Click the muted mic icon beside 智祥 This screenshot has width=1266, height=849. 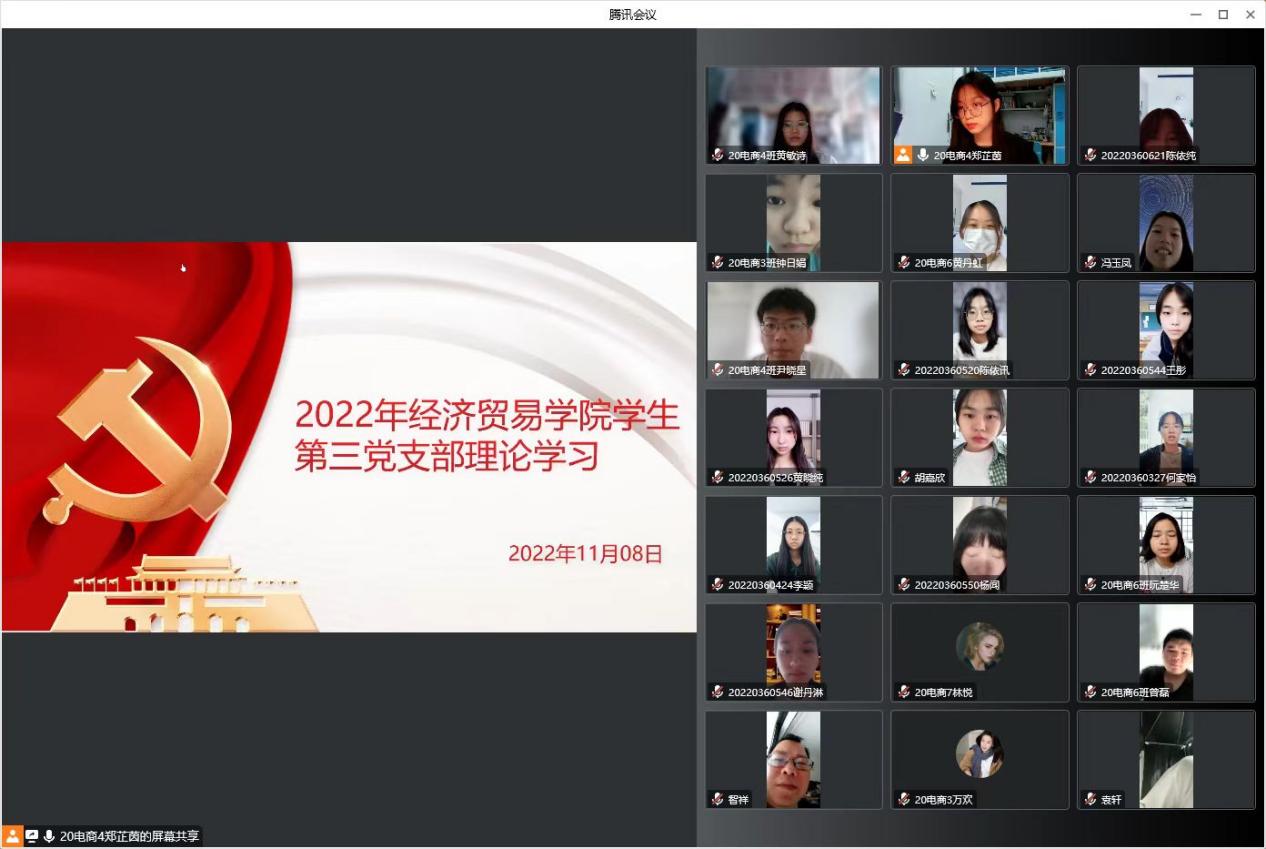(x=717, y=799)
